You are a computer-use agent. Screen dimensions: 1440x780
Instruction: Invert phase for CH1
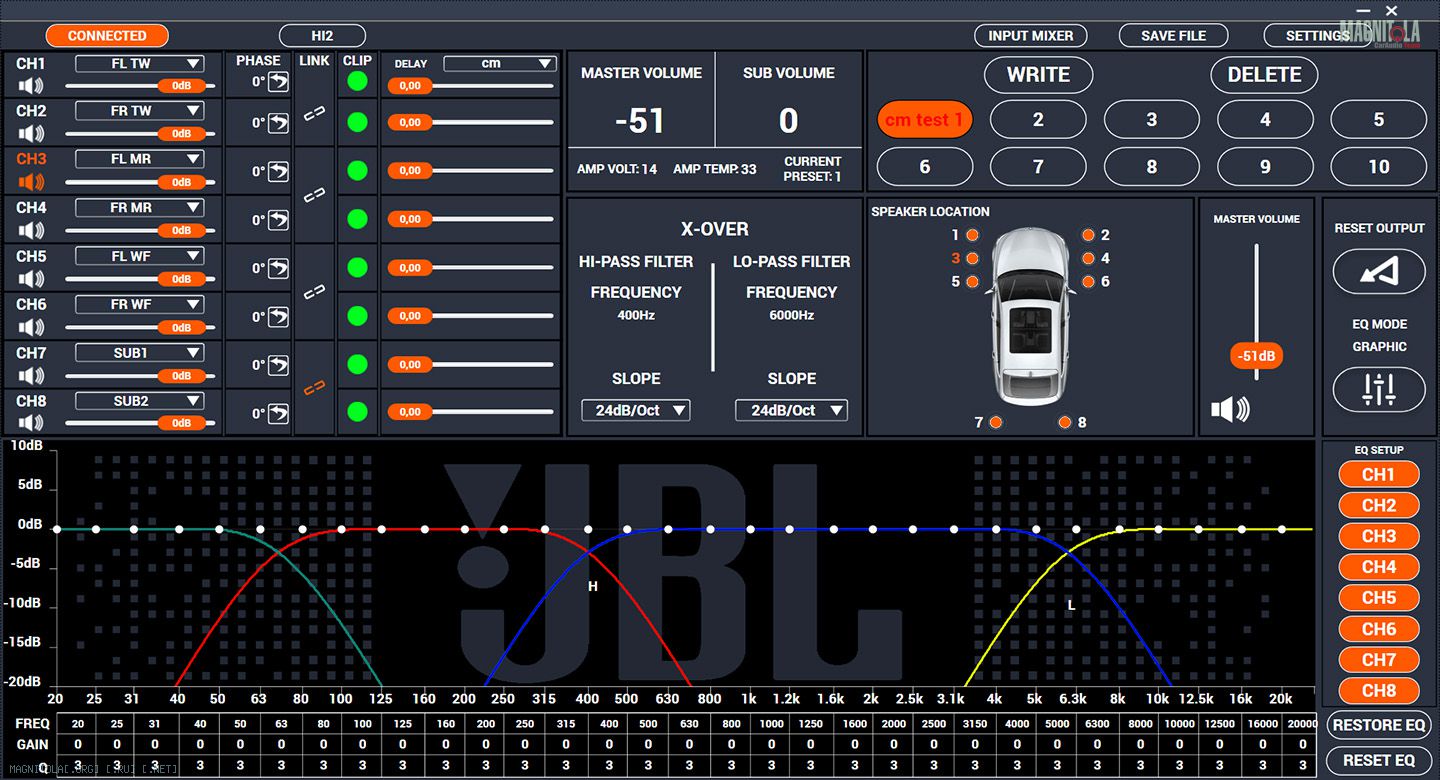point(278,84)
